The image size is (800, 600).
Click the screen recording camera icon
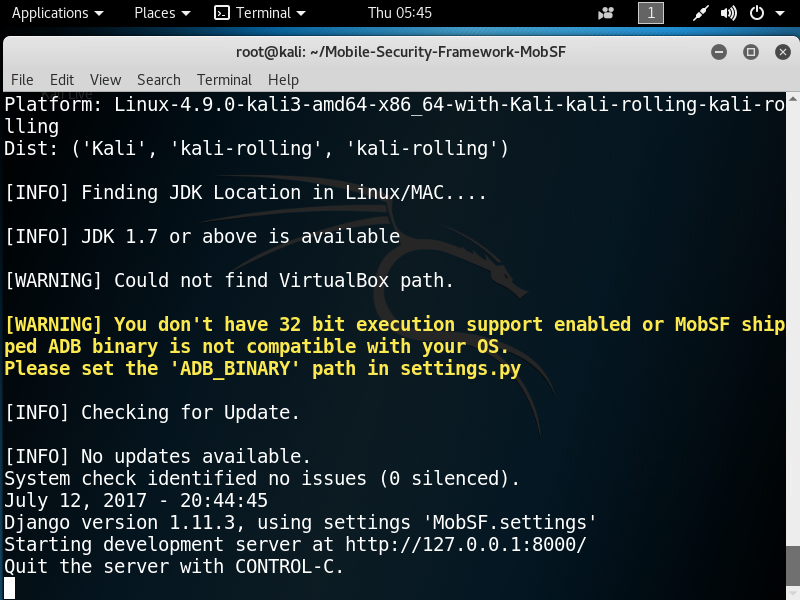606,13
